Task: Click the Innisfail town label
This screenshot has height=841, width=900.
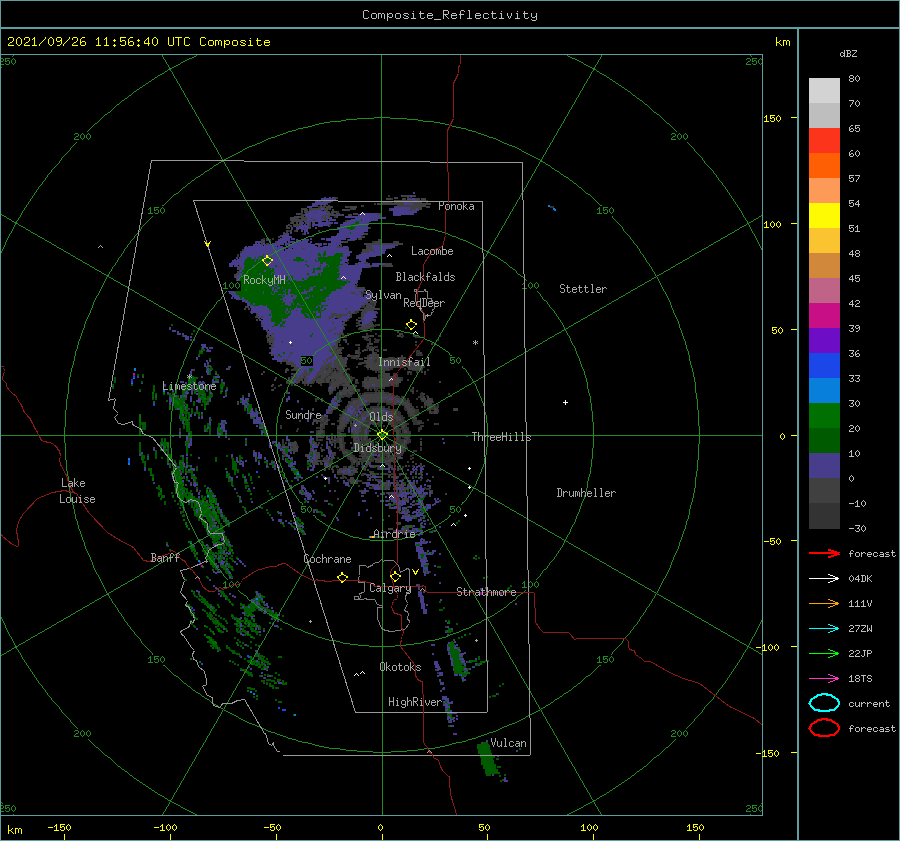Action: click(404, 362)
